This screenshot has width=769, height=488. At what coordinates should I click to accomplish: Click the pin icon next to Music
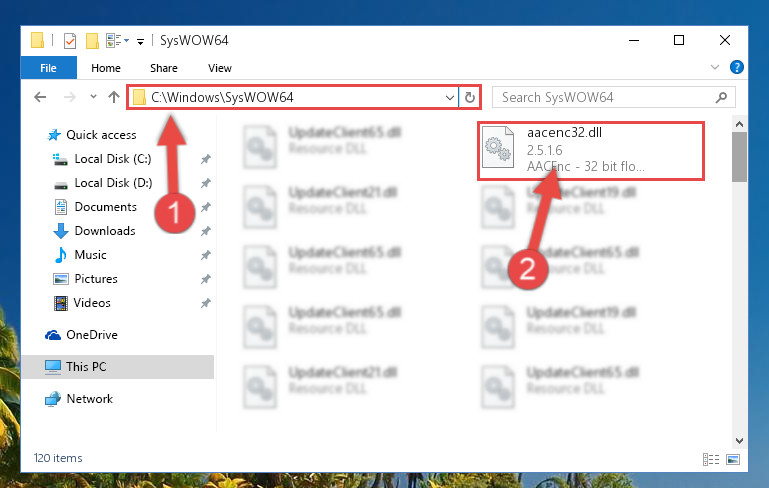(x=205, y=255)
